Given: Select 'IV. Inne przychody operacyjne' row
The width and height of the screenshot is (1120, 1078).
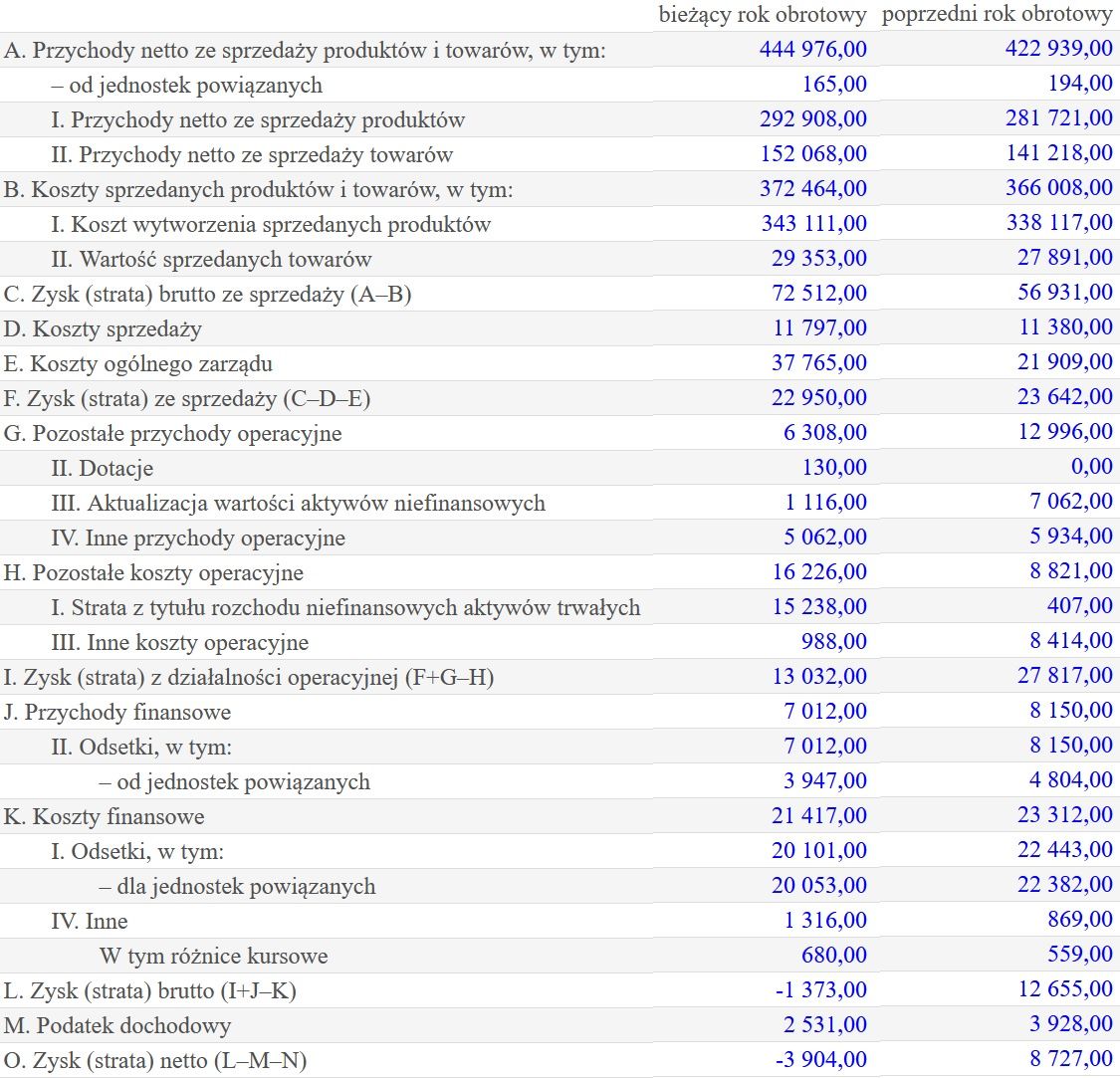Looking at the screenshot, I should point(198,538).
